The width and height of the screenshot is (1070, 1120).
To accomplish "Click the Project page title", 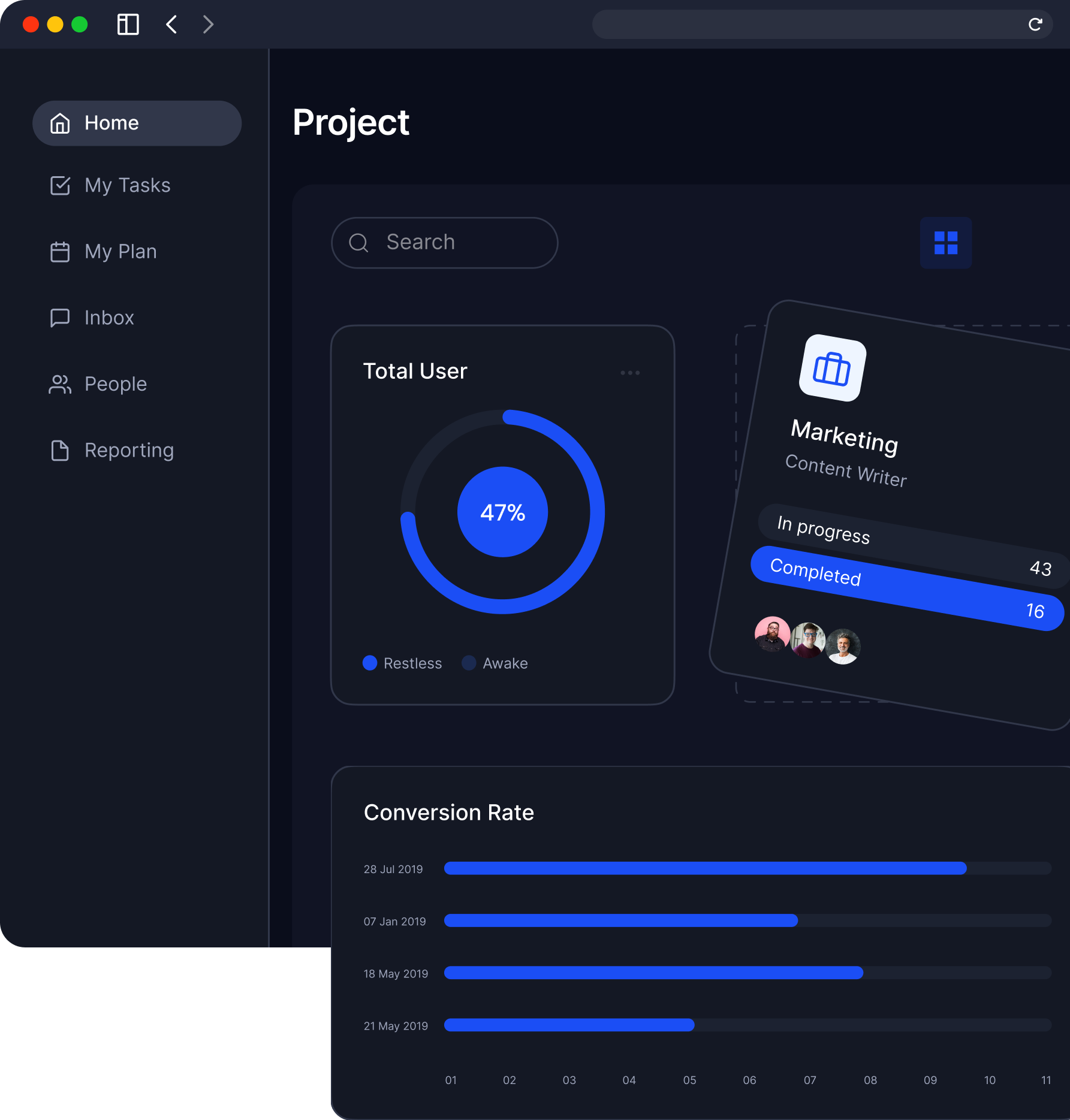I will [351, 123].
